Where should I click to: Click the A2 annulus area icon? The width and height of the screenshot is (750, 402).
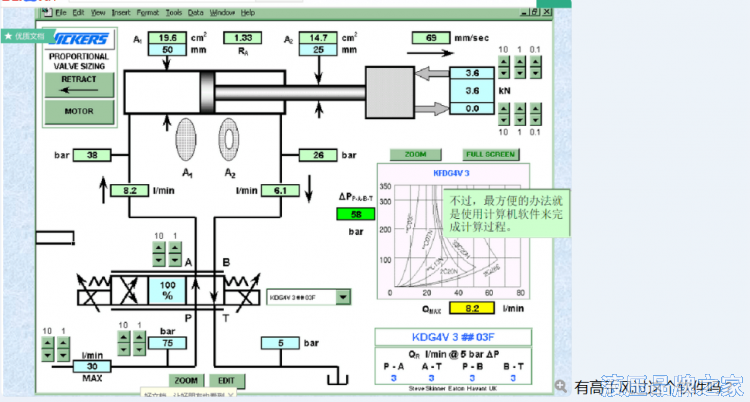pyautogui.click(x=230, y=139)
